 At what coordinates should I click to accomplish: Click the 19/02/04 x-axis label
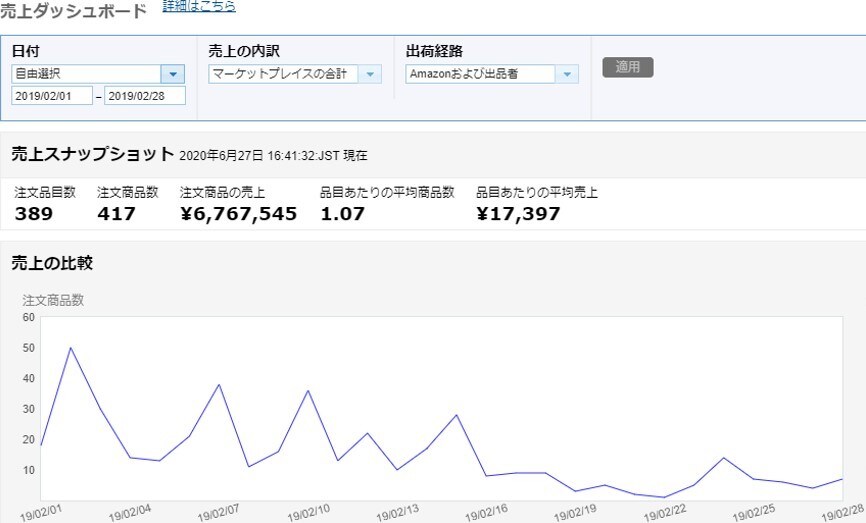point(130,513)
